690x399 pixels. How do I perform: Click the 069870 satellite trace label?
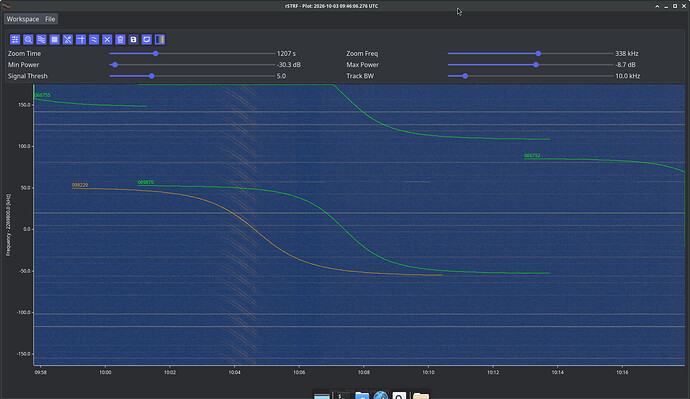[146, 182]
